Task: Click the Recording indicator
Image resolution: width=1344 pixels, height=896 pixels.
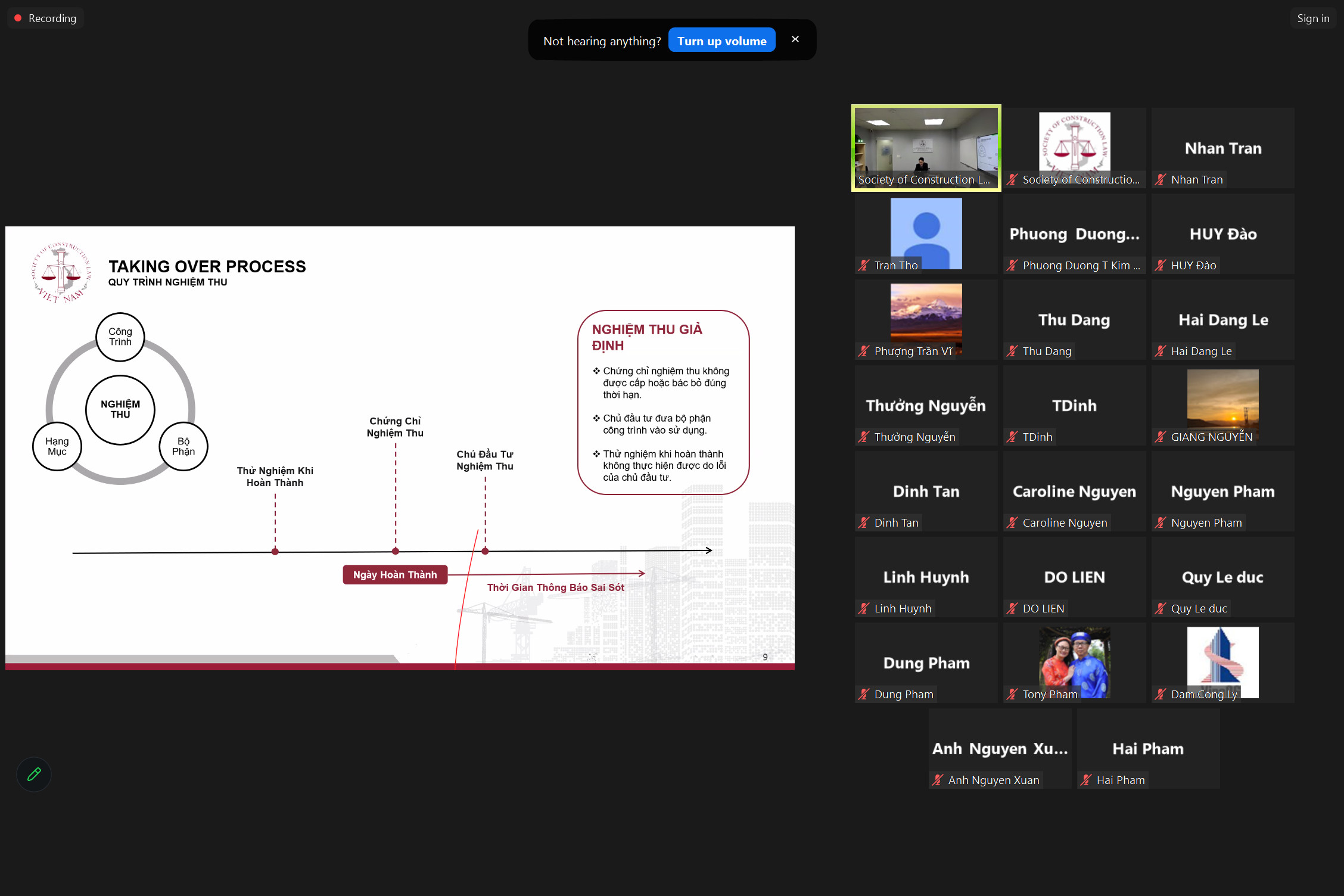Action: [46, 18]
